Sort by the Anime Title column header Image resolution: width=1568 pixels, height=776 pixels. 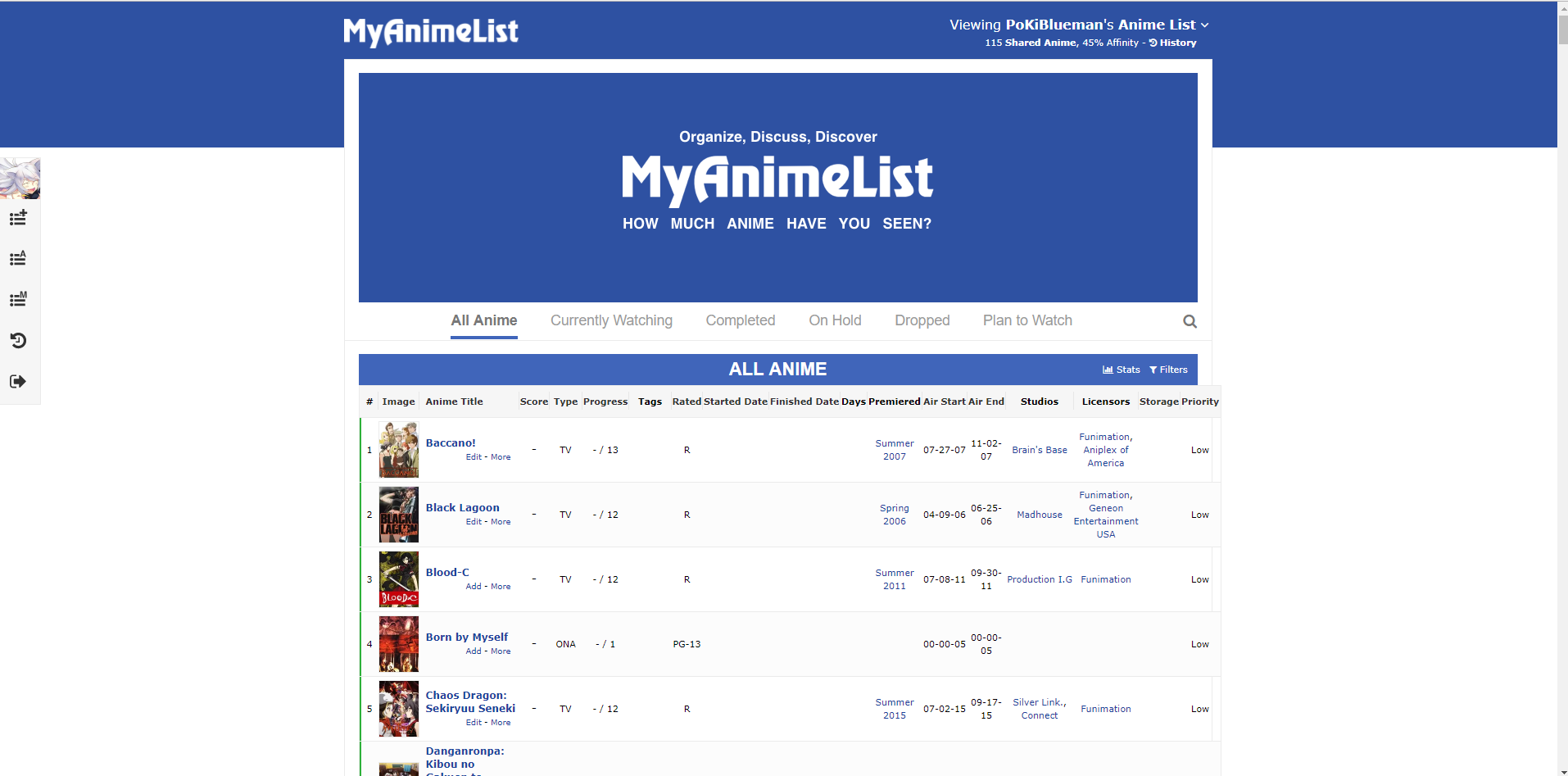(454, 402)
